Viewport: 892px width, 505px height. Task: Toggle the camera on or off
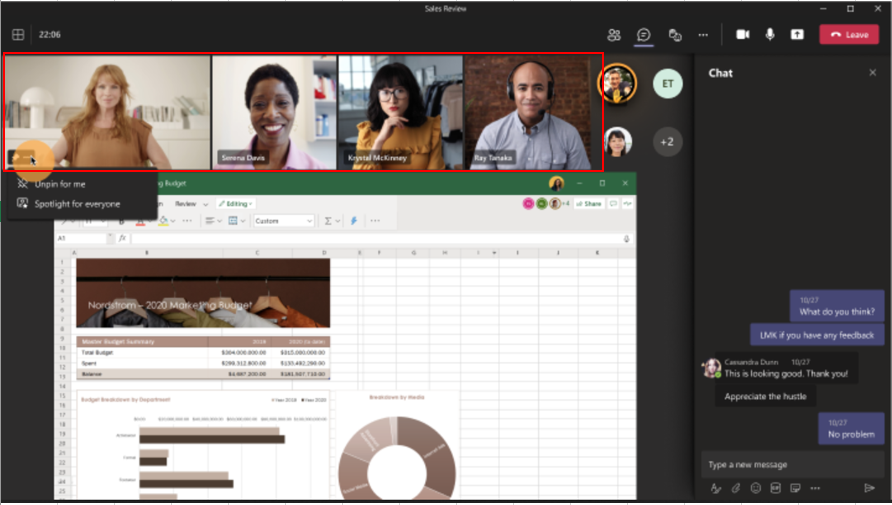(742, 35)
